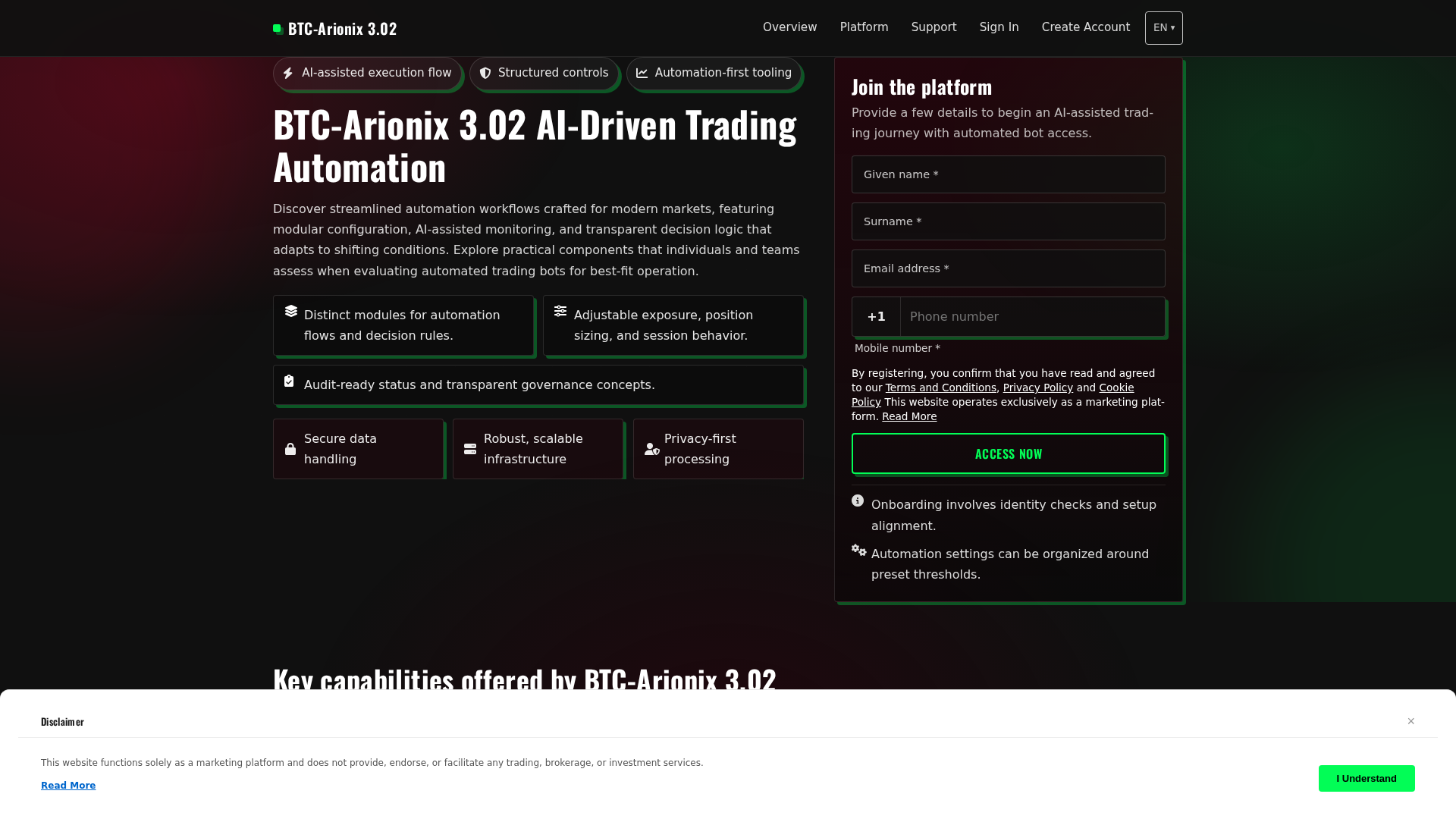Open the +1 country code selector
The image size is (1456, 819).
click(877, 317)
